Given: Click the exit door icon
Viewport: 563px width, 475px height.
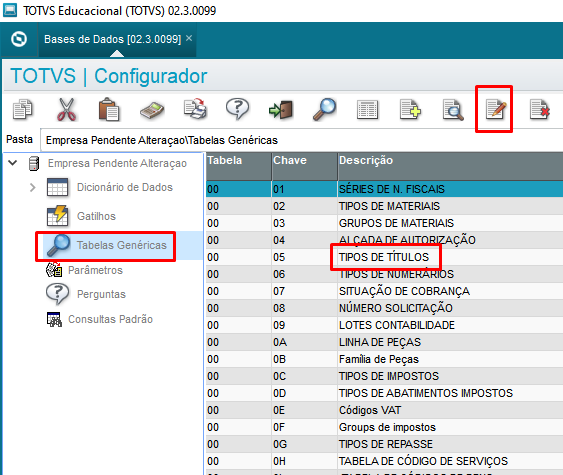Looking at the screenshot, I should (281, 110).
